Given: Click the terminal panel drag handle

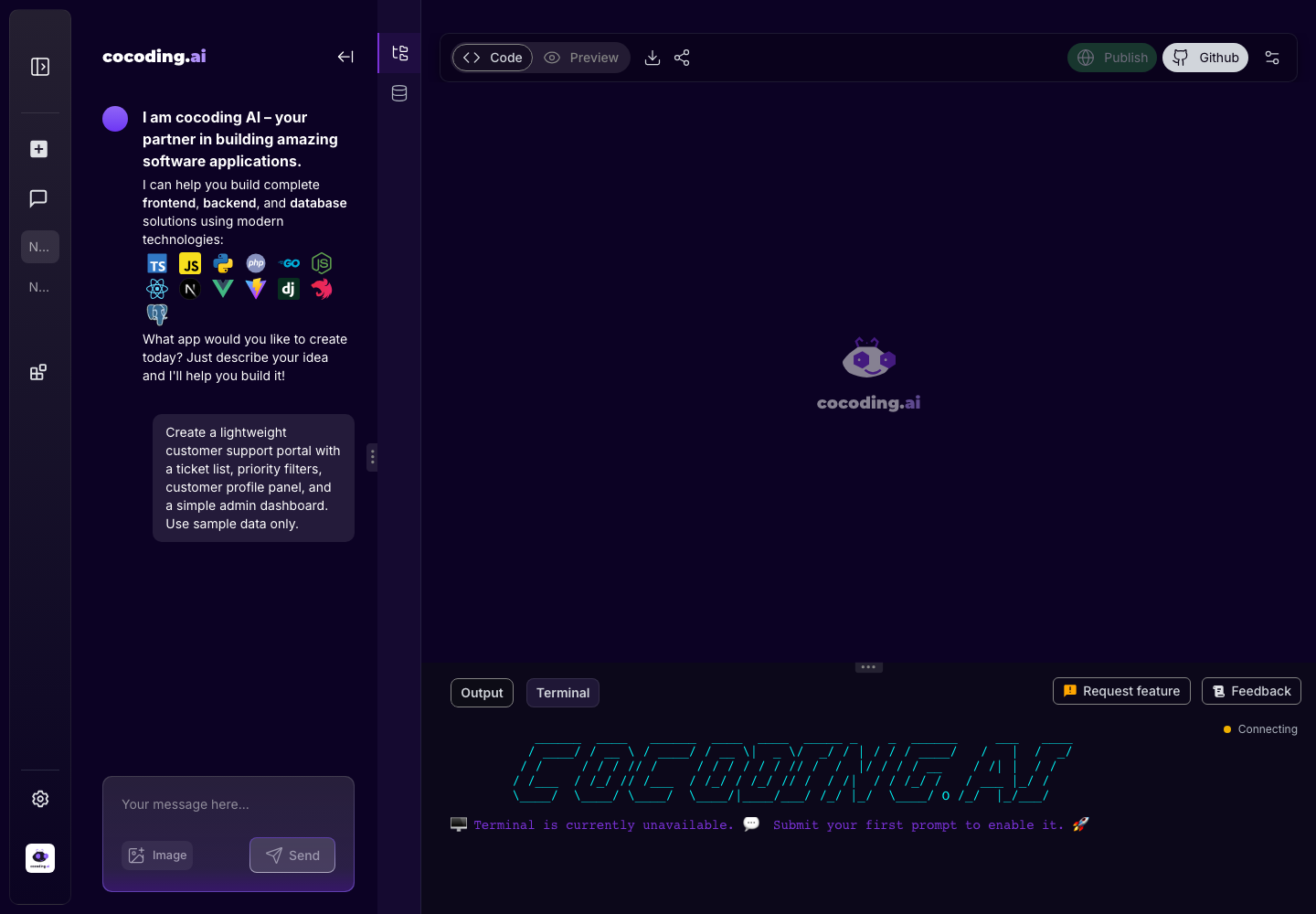Looking at the screenshot, I should pos(868,667).
